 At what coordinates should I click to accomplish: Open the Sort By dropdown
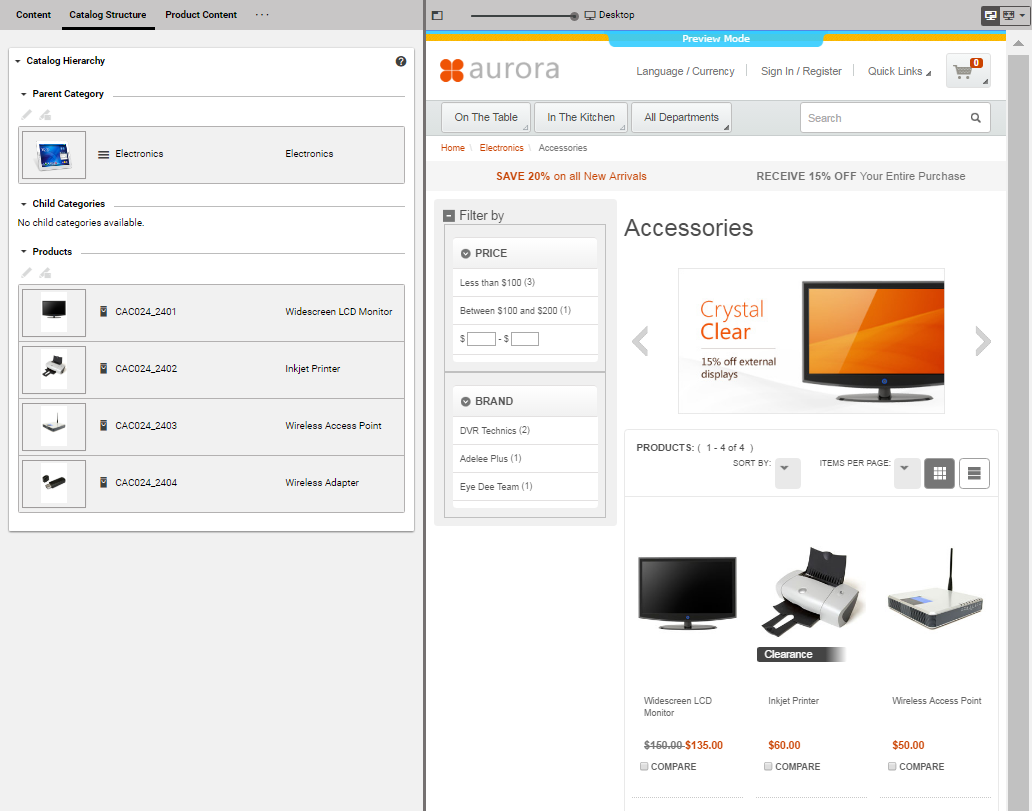pyautogui.click(x=788, y=472)
